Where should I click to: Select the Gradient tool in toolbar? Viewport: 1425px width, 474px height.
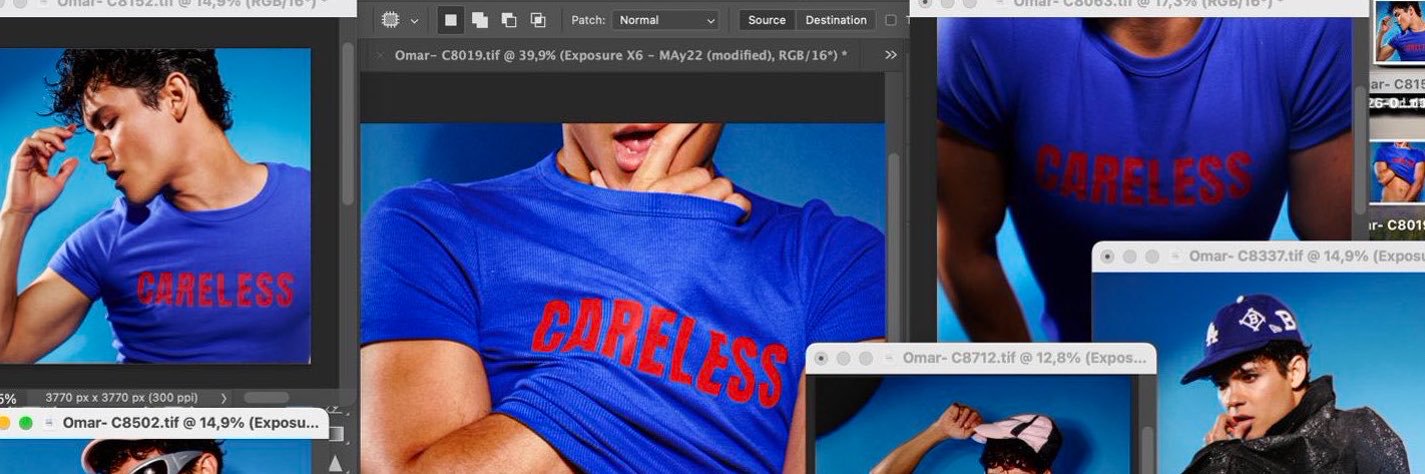pyautogui.click(x=336, y=434)
